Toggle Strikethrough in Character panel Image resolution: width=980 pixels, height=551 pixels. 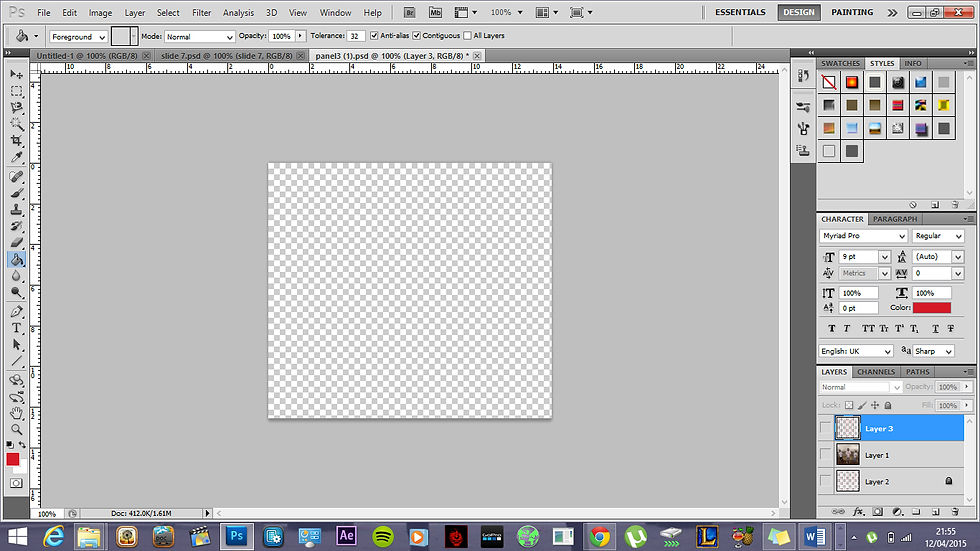951,329
